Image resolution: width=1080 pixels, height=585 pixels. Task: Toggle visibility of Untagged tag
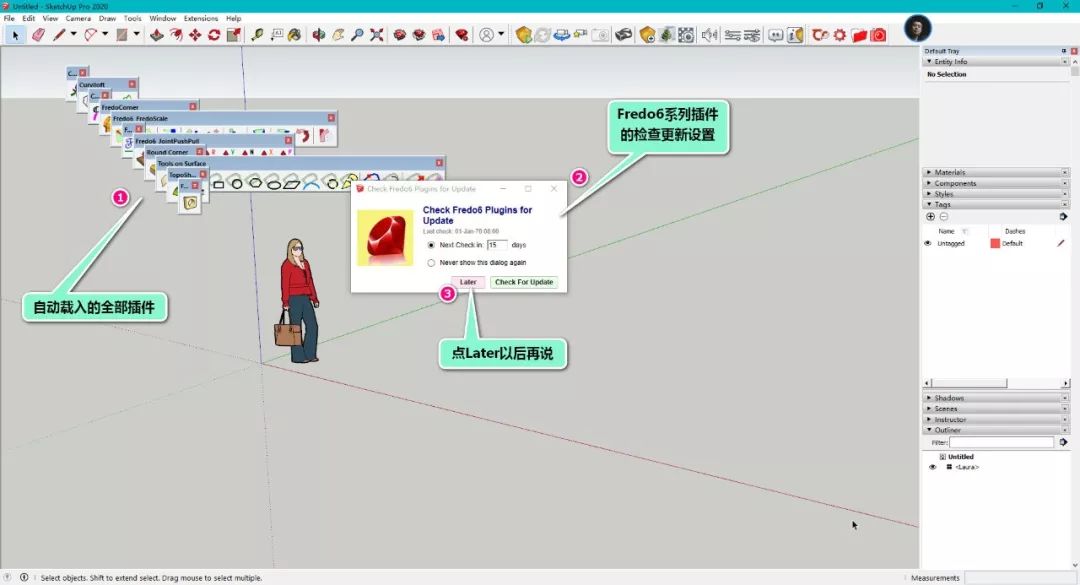point(928,243)
